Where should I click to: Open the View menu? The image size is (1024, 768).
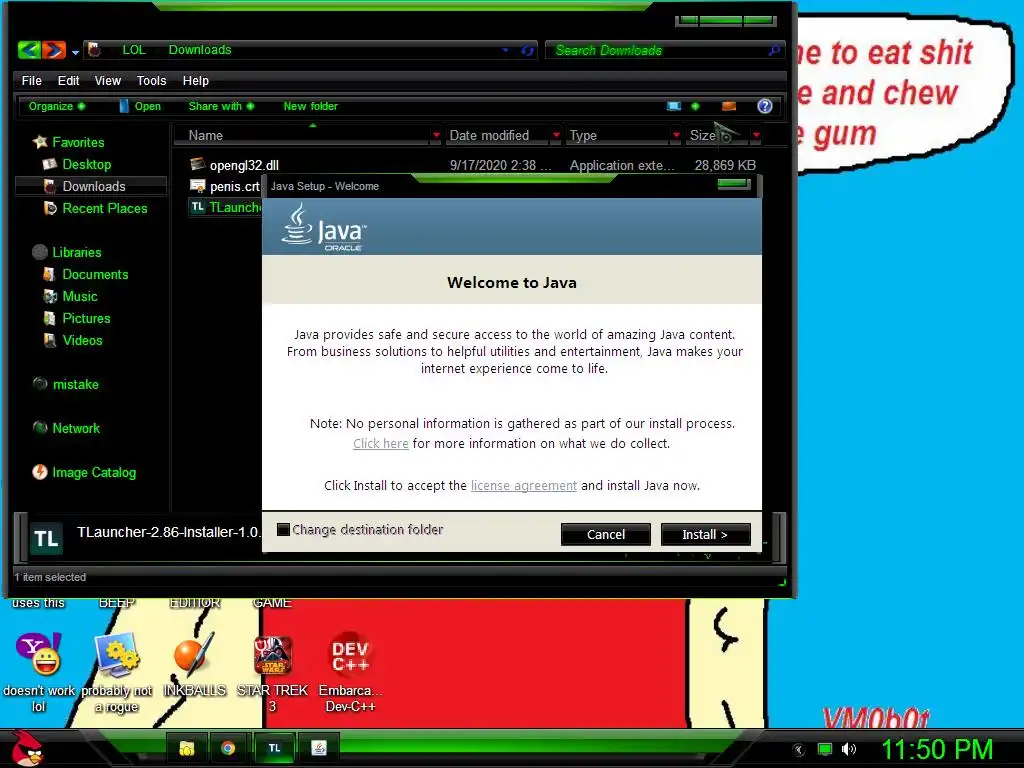(x=108, y=80)
